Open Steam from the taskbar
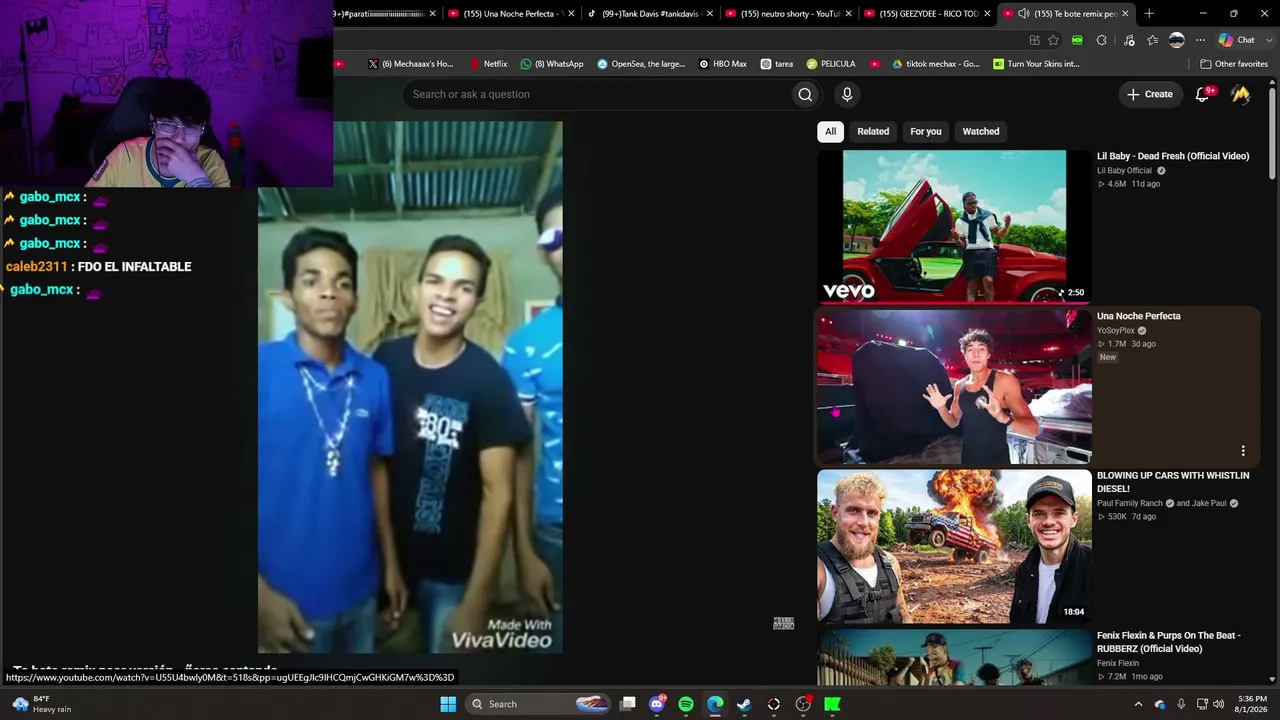This screenshot has height=720, width=1280. (744, 704)
